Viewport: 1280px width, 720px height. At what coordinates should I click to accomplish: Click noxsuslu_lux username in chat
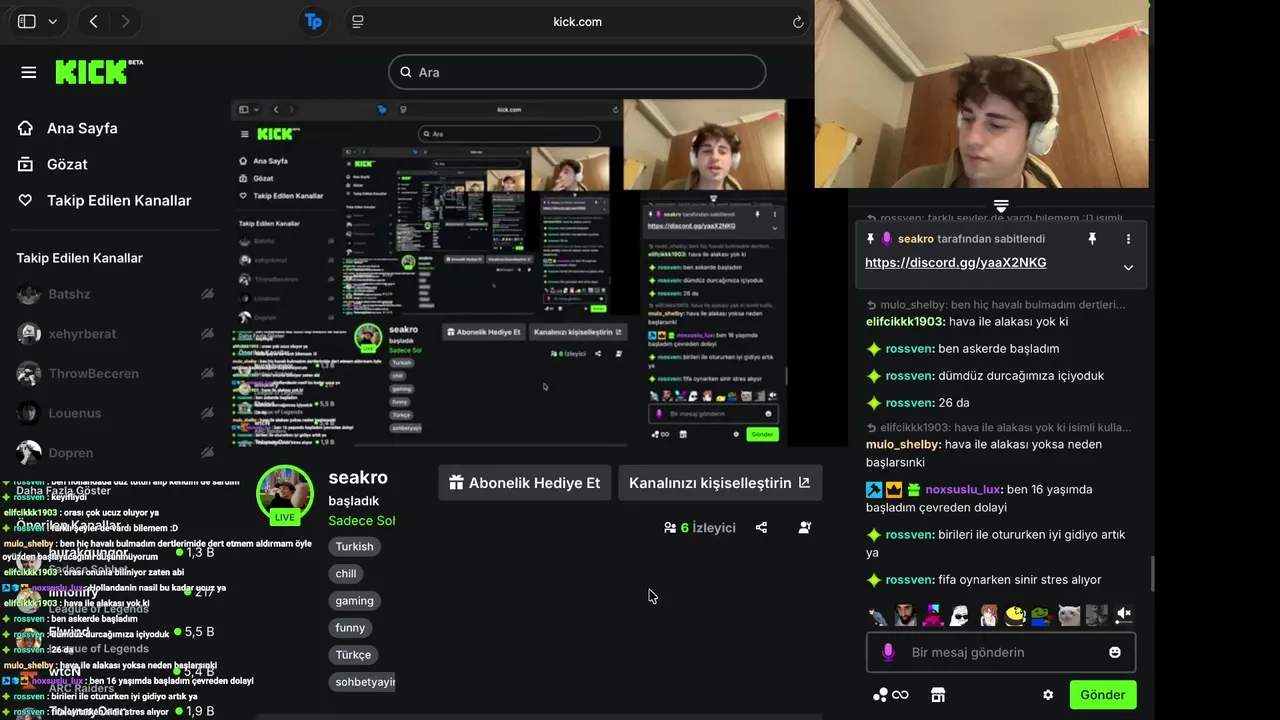(962, 490)
